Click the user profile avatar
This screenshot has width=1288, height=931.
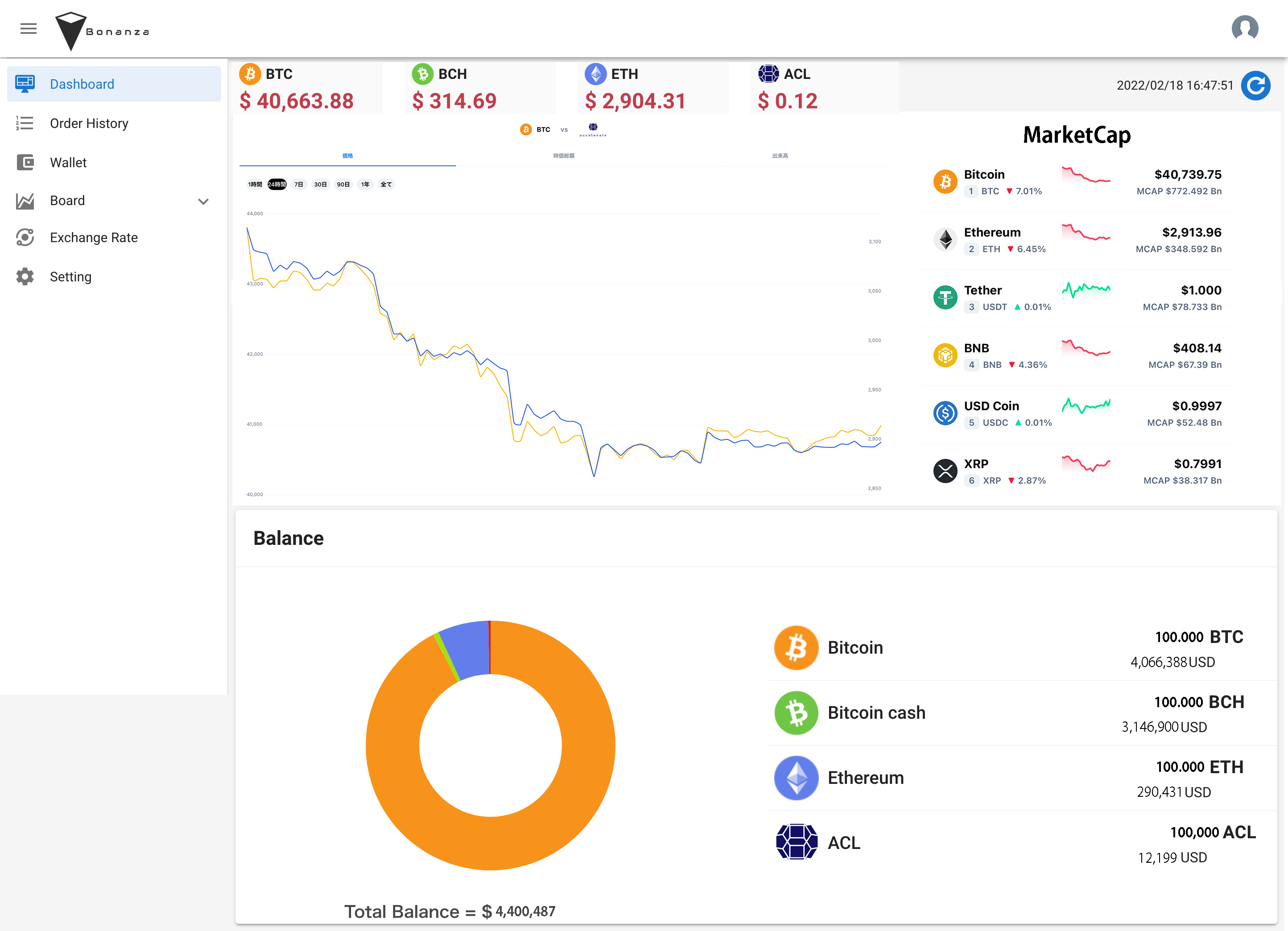tap(1244, 29)
